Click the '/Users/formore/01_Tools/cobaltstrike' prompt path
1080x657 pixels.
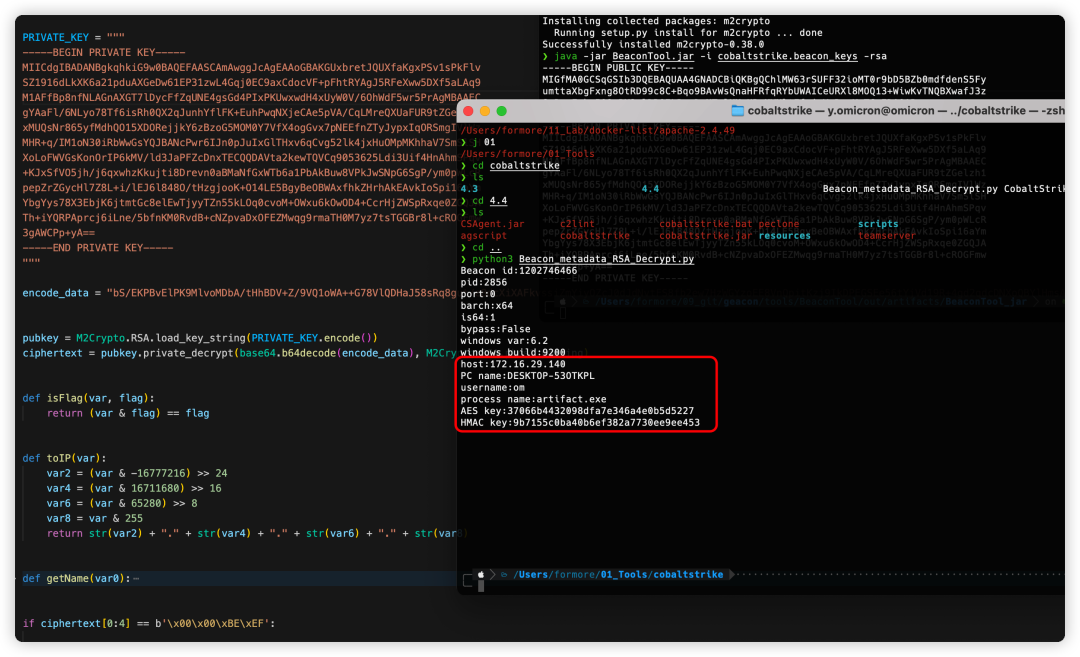[618, 574]
